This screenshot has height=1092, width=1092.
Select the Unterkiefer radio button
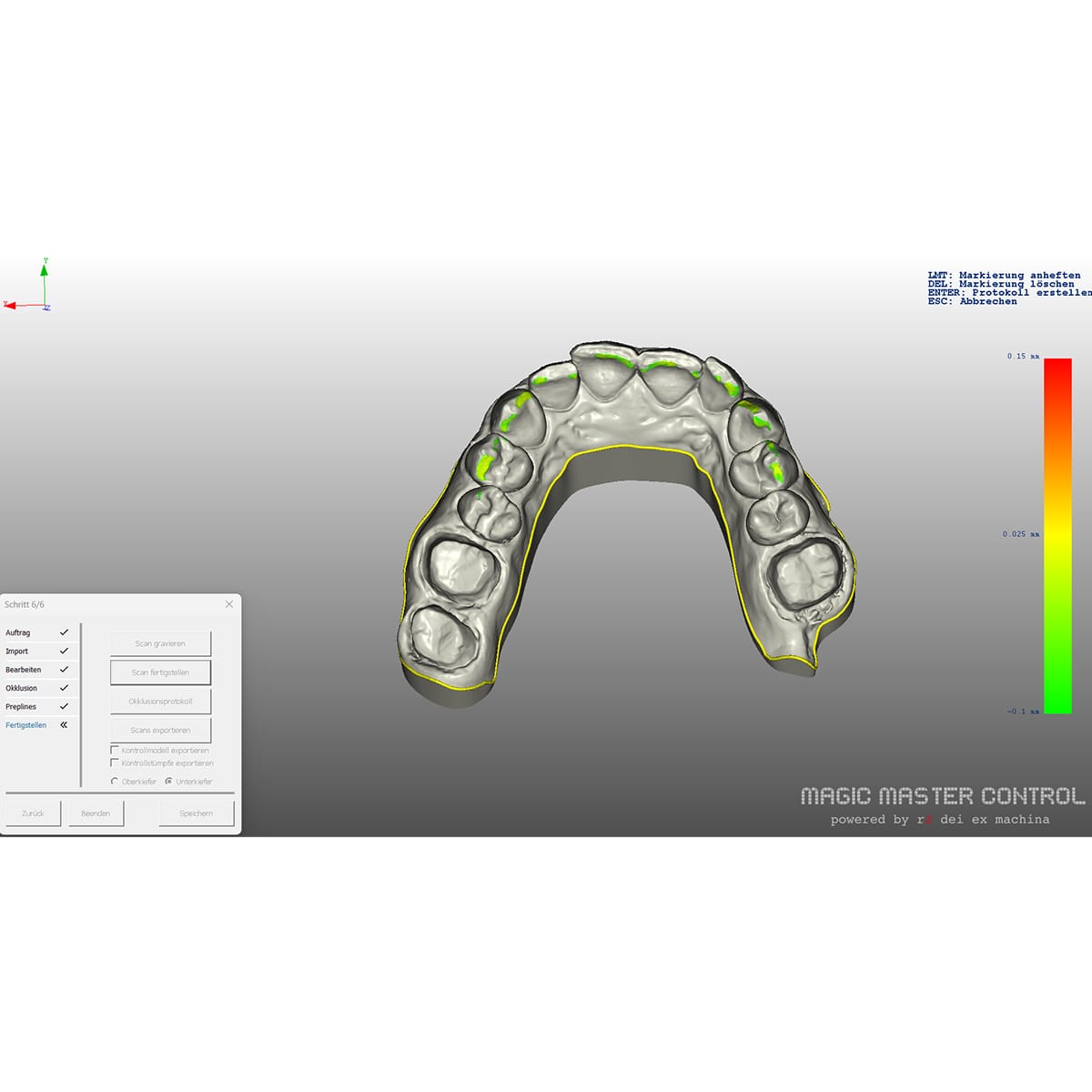tap(168, 782)
